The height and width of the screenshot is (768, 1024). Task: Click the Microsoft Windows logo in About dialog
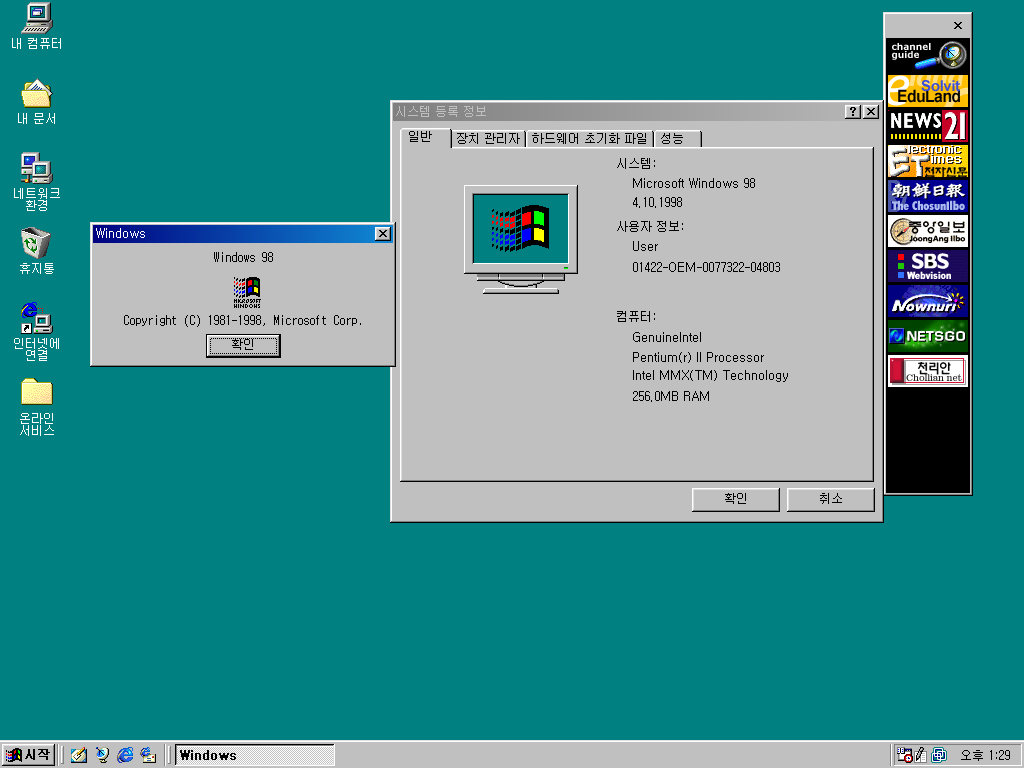coord(247,292)
